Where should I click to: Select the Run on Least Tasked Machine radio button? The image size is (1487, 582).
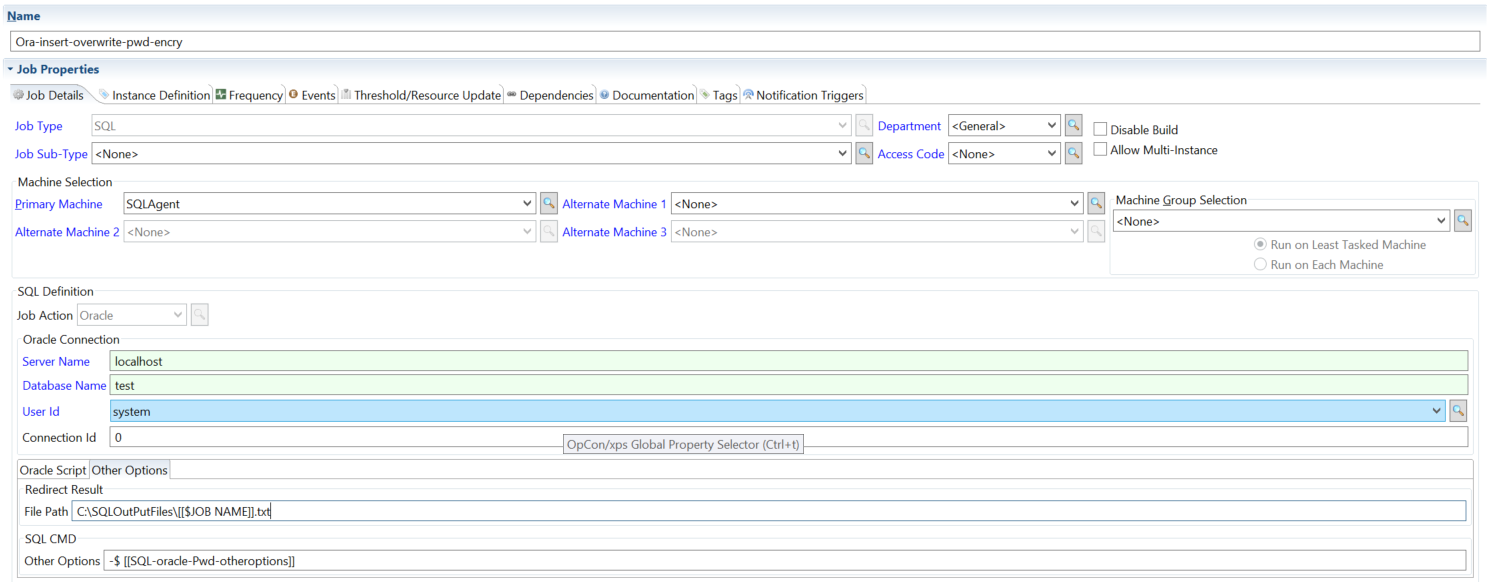coord(1260,245)
